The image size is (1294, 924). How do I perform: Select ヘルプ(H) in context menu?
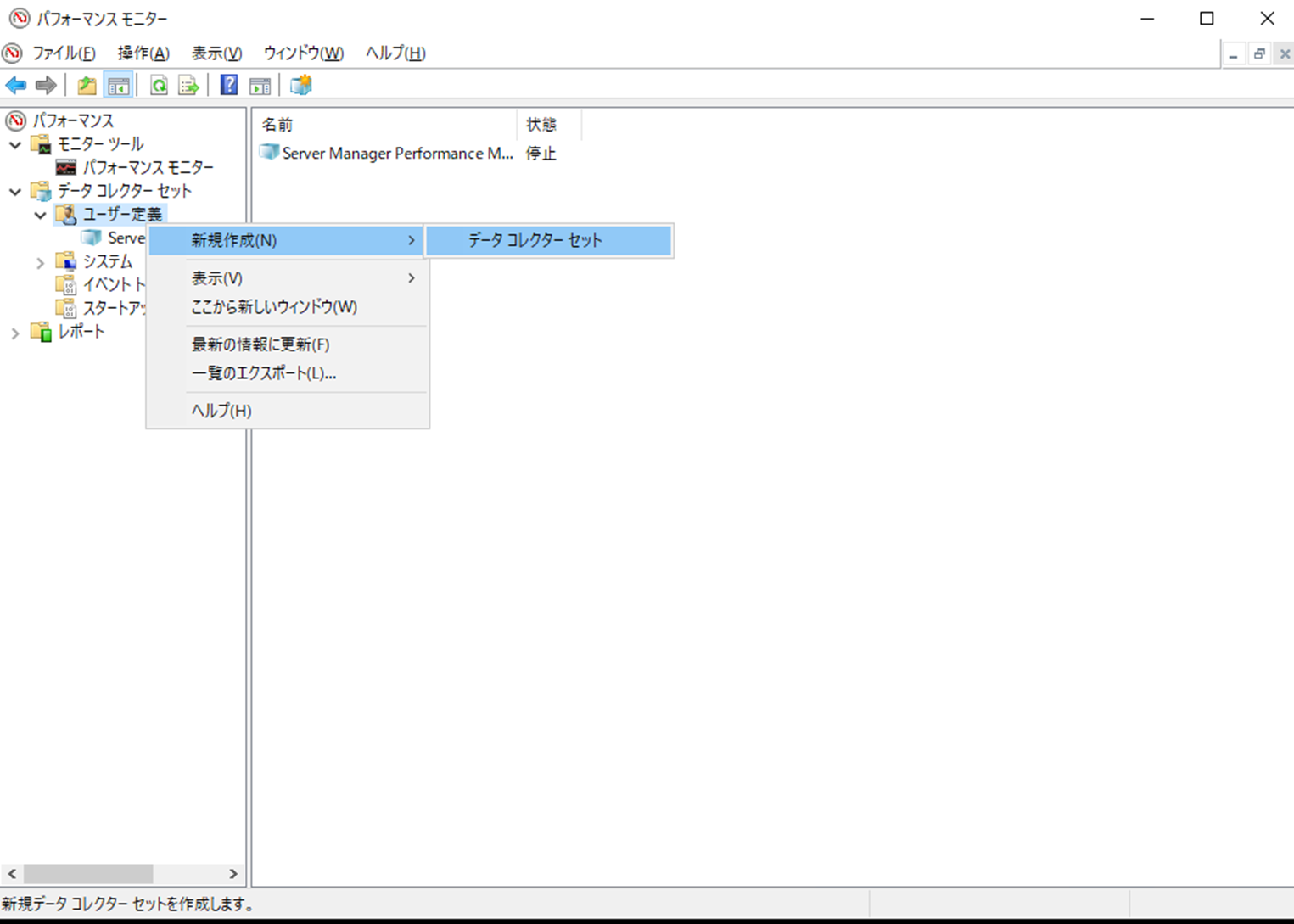[287, 410]
